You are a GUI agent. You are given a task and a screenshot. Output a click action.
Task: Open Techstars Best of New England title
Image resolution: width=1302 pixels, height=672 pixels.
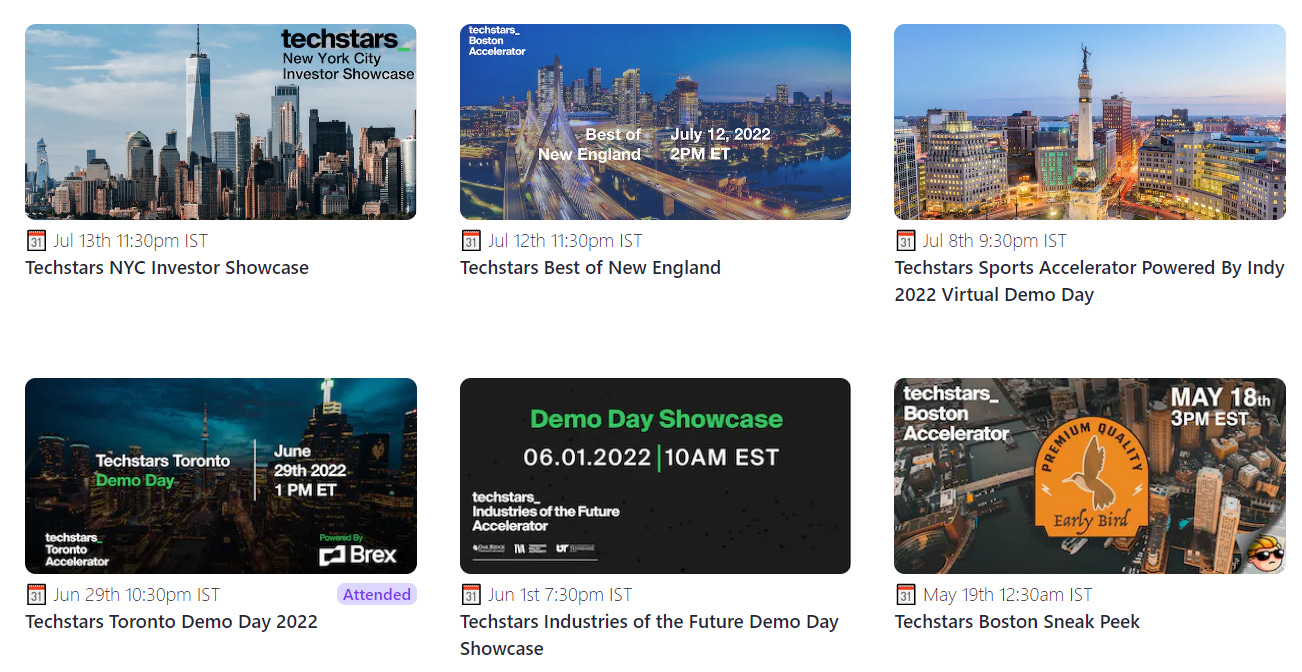pos(590,268)
